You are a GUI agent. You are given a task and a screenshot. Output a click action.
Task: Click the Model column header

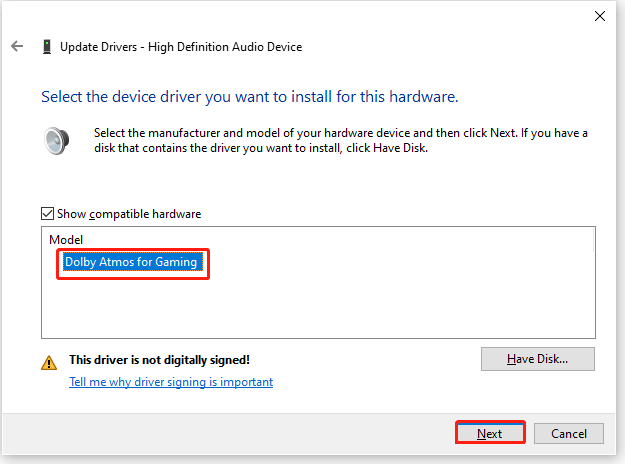coord(66,240)
